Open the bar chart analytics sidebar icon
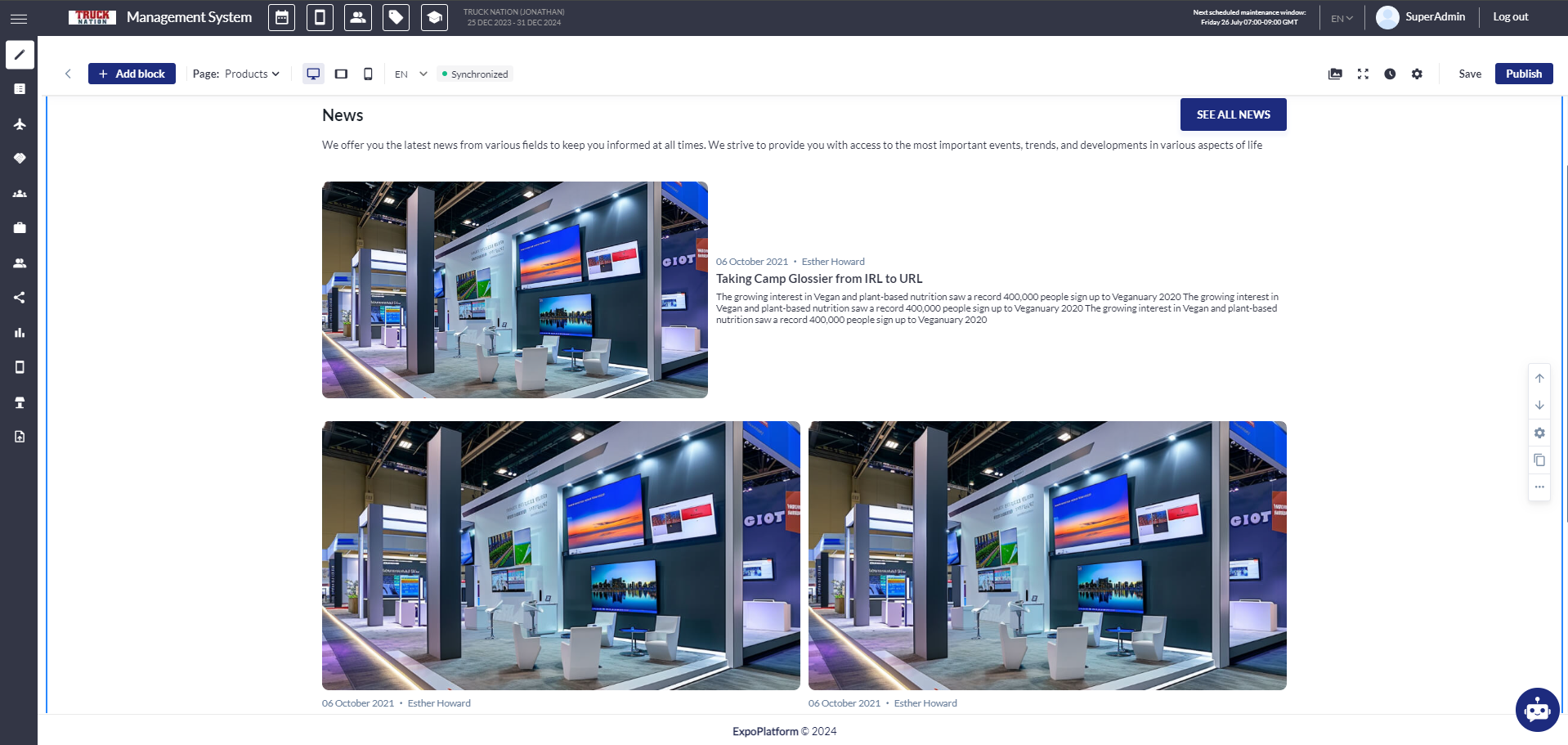 [20, 333]
